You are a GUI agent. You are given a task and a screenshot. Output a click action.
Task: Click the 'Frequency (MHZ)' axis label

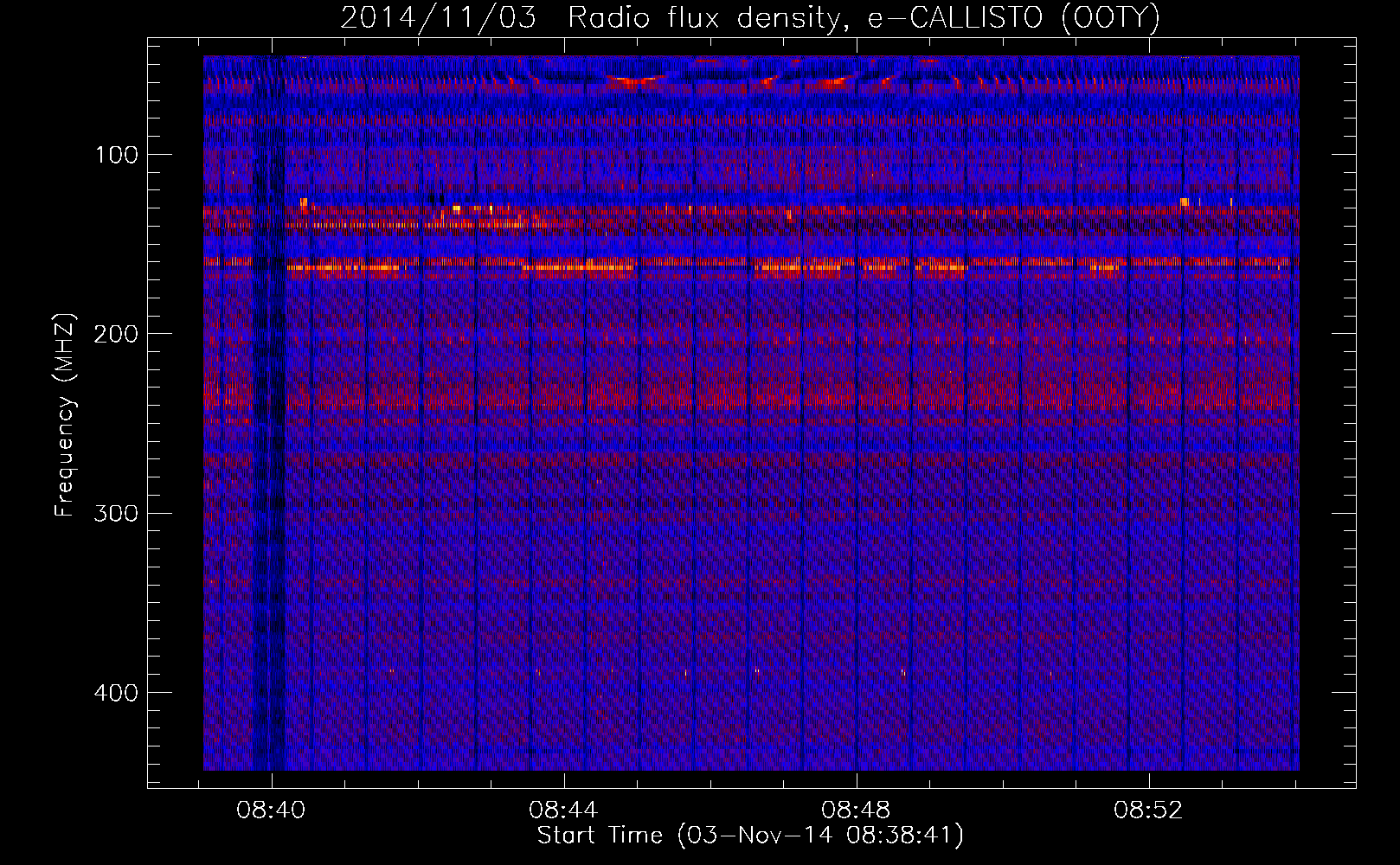coord(65,415)
